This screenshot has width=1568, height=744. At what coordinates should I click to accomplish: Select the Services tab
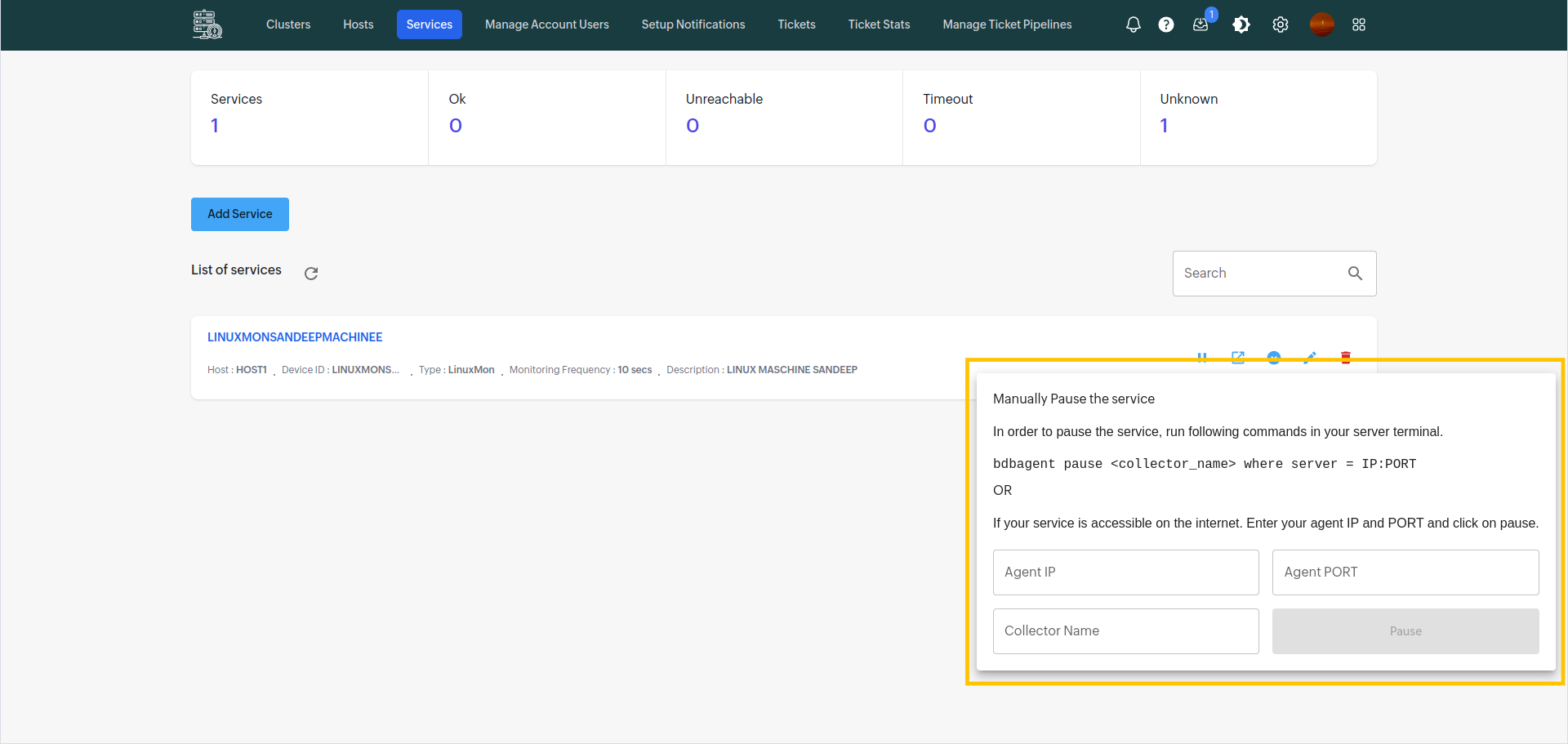click(x=430, y=25)
